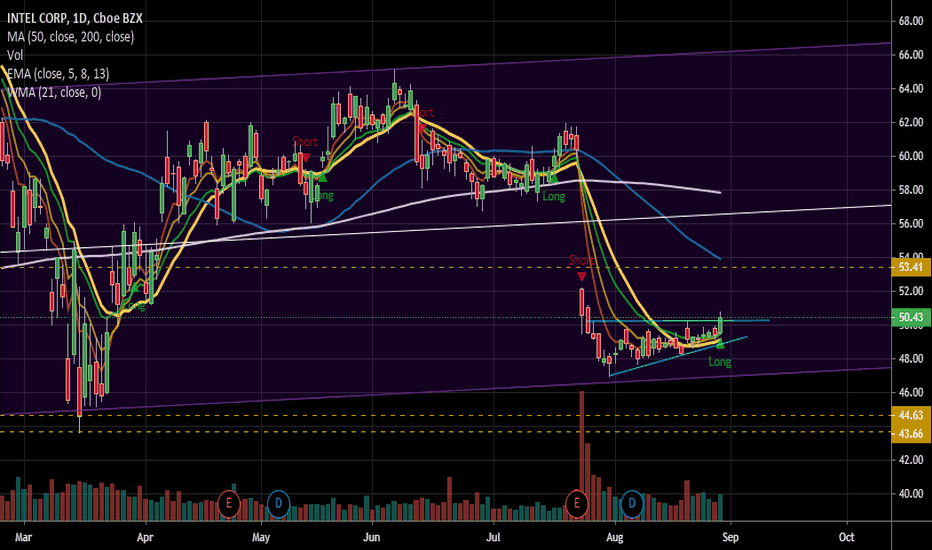Image resolution: width=932 pixels, height=550 pixels.
Task: Click the 68.00 price axis label
Action: point(911,21)
